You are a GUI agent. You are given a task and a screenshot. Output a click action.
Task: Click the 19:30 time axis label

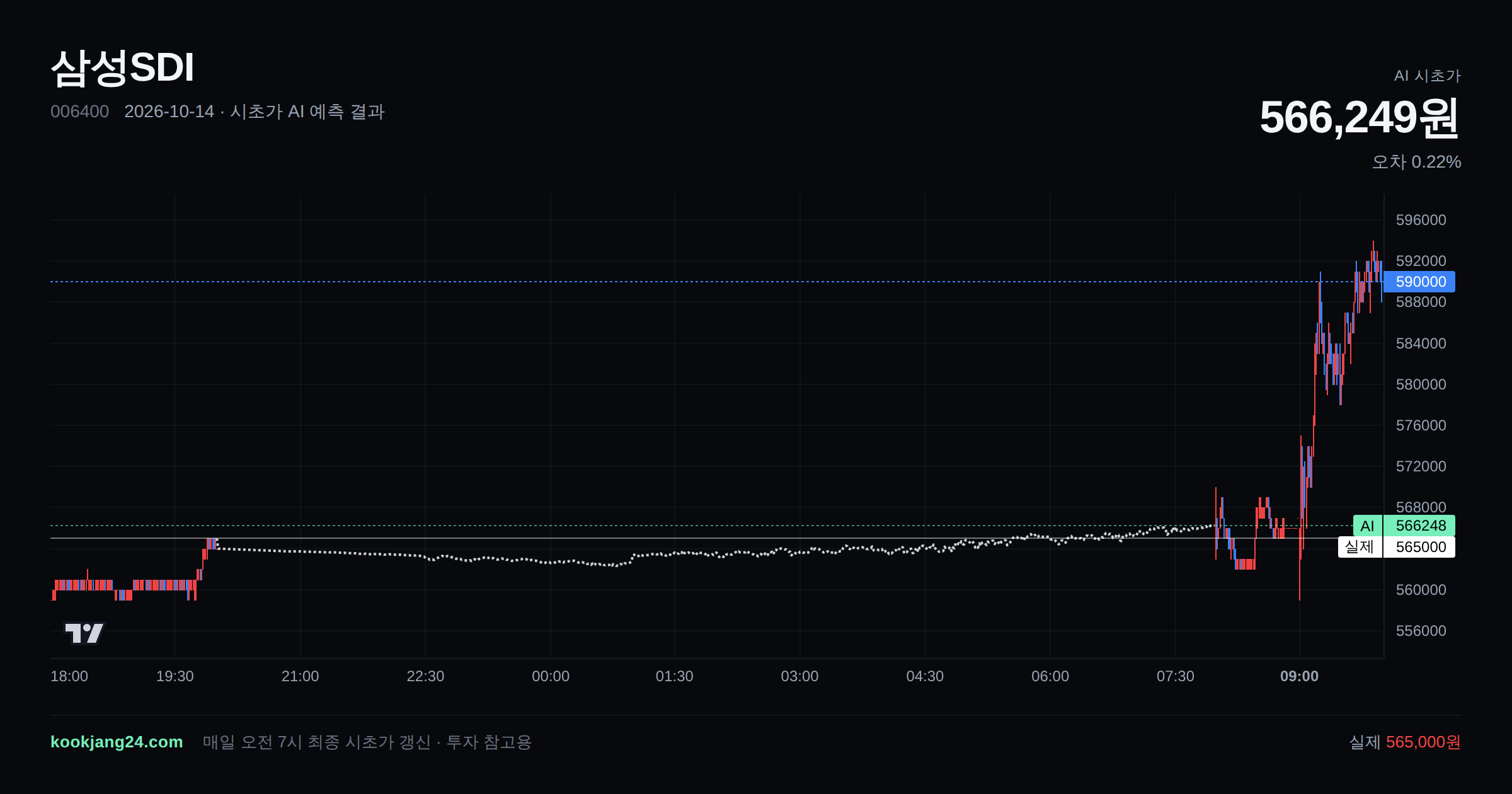tap(175, 676)
